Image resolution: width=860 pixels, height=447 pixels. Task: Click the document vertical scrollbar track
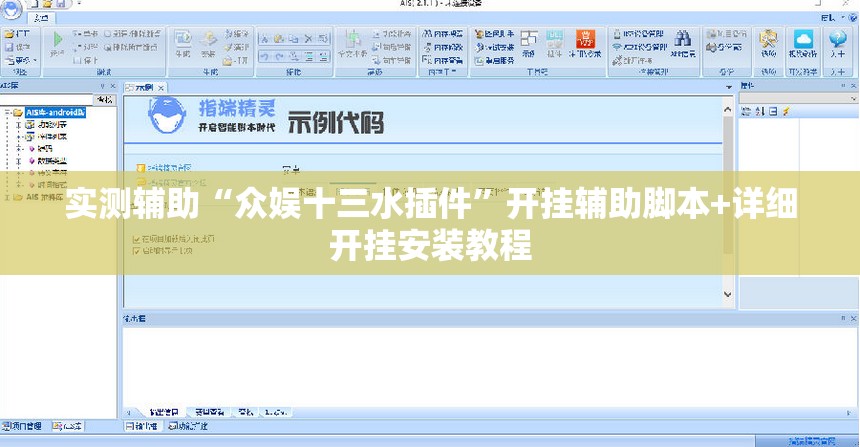[728, 201]
